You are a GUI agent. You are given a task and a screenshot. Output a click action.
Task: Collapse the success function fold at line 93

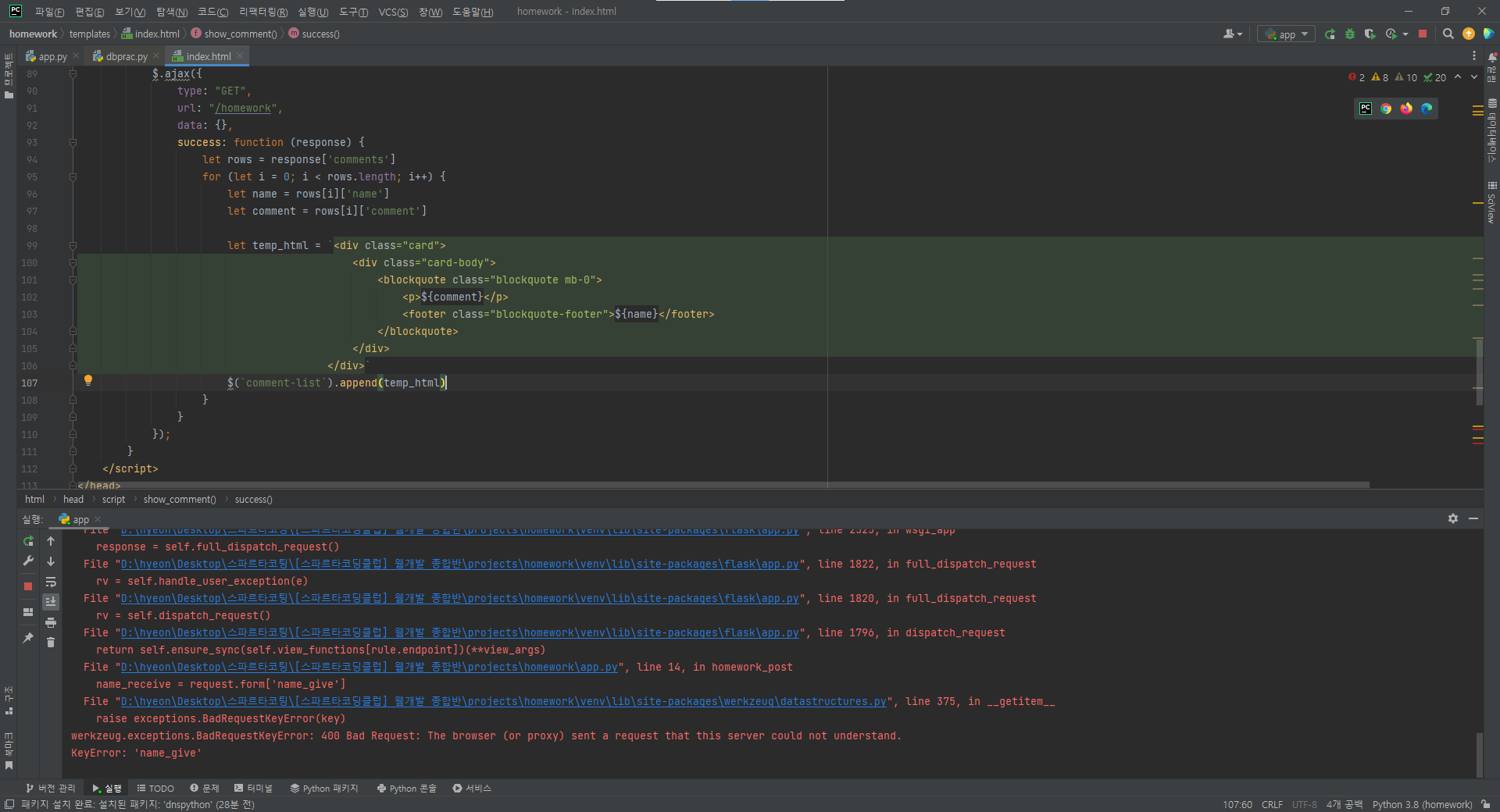pos(73,143)
